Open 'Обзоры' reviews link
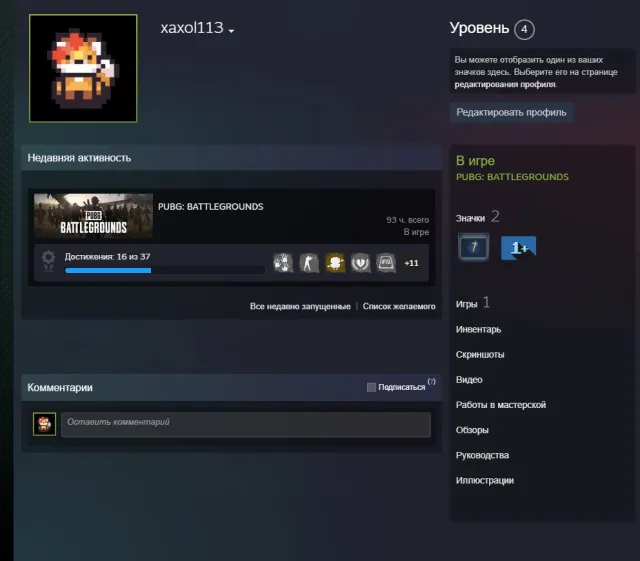The height and width of the screenshot is (561, 640). (x=472, y=430)
